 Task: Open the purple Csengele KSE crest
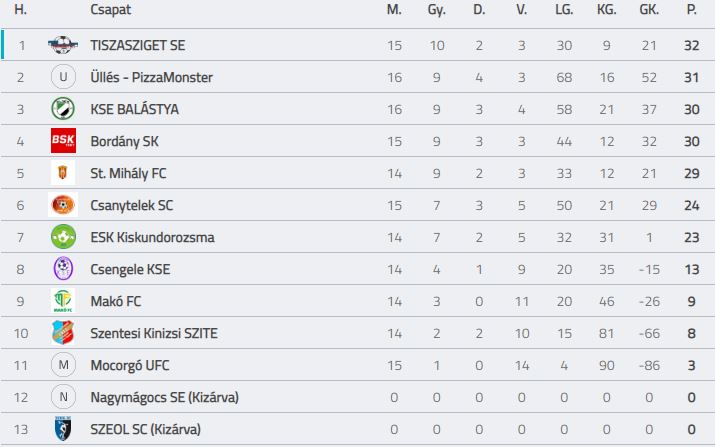(63, 269)
